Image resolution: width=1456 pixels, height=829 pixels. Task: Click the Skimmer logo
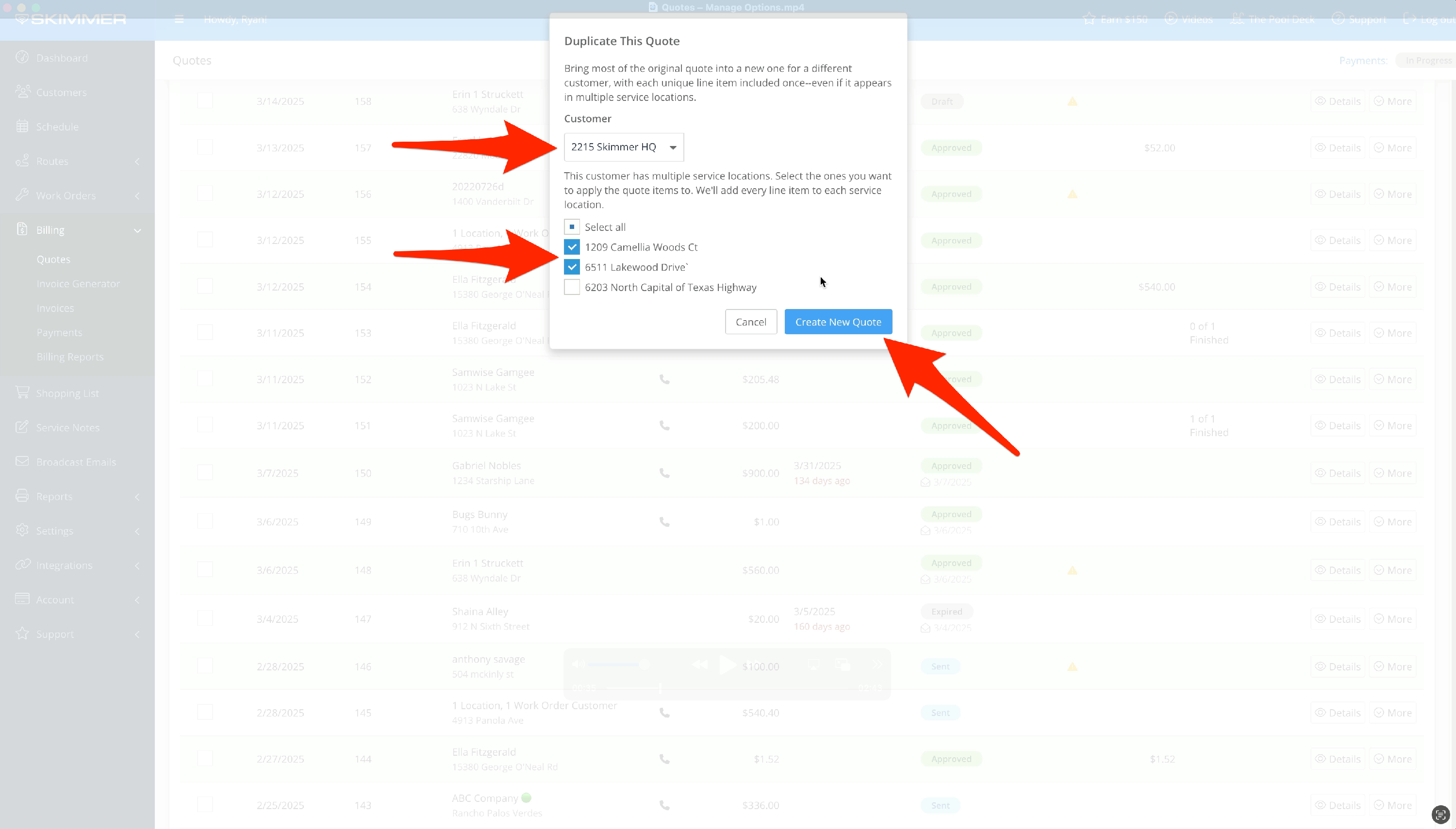pyautogui.click(x=71, y=19)
